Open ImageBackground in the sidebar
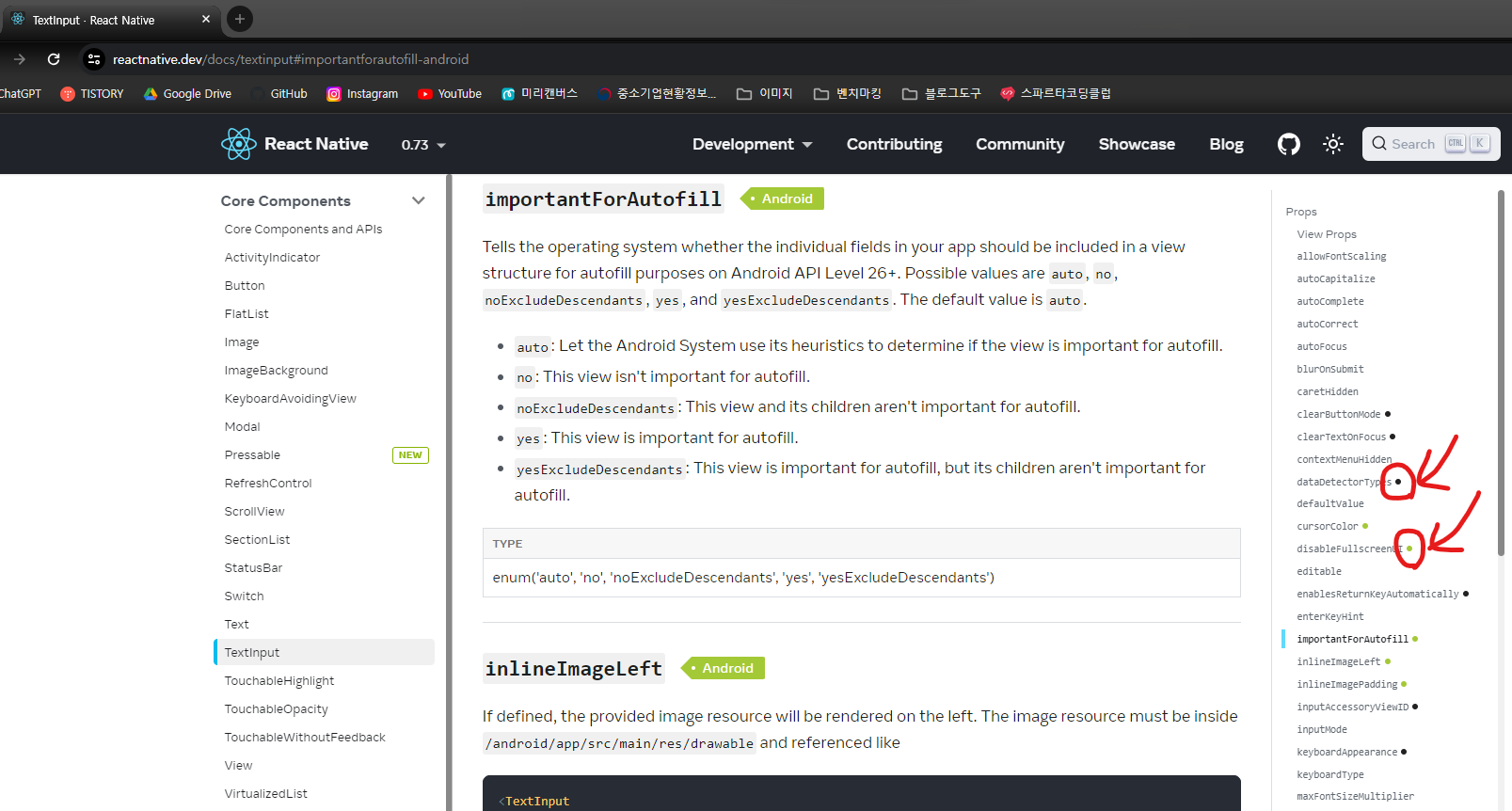 [x=276, y=370]
